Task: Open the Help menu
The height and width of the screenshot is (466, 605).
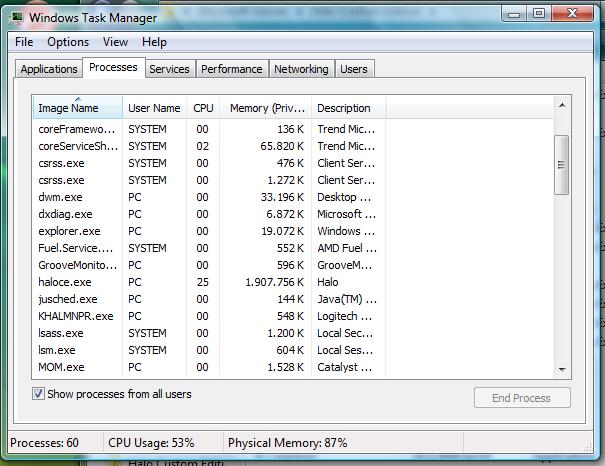Action: pyautogui.click(x=154, y=42)
